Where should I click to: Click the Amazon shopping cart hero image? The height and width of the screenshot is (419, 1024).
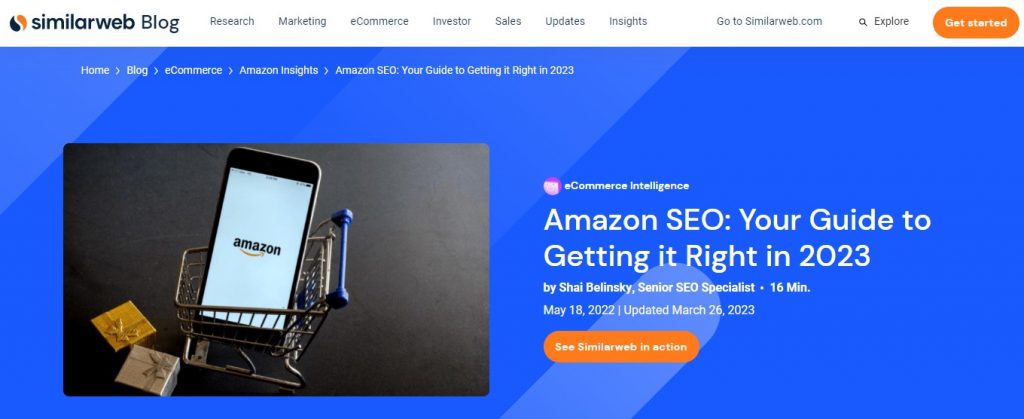click(276, 270)
